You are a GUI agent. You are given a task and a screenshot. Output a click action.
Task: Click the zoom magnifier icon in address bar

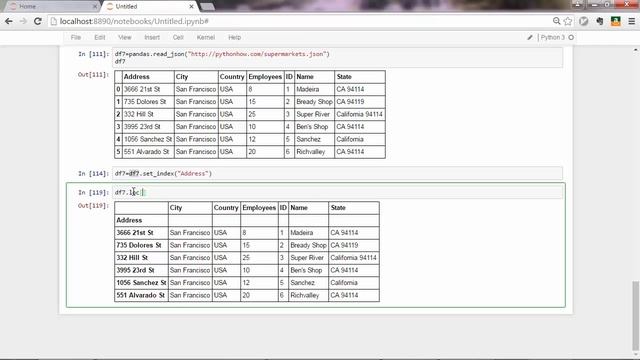[x=556, y=21]
